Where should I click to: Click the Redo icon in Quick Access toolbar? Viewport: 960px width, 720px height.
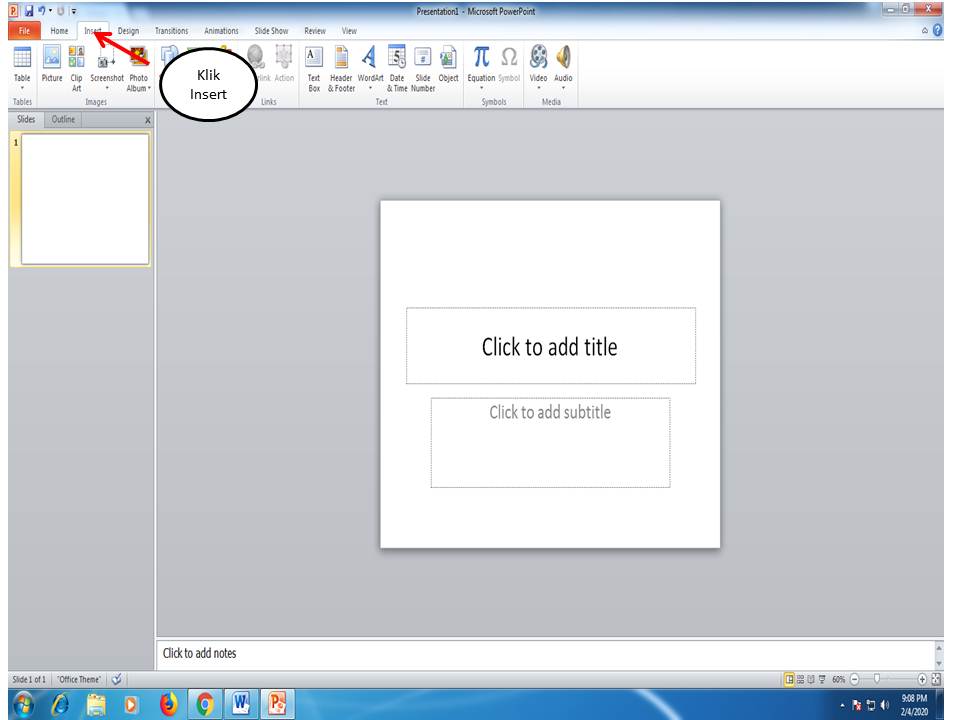(61, 11)
